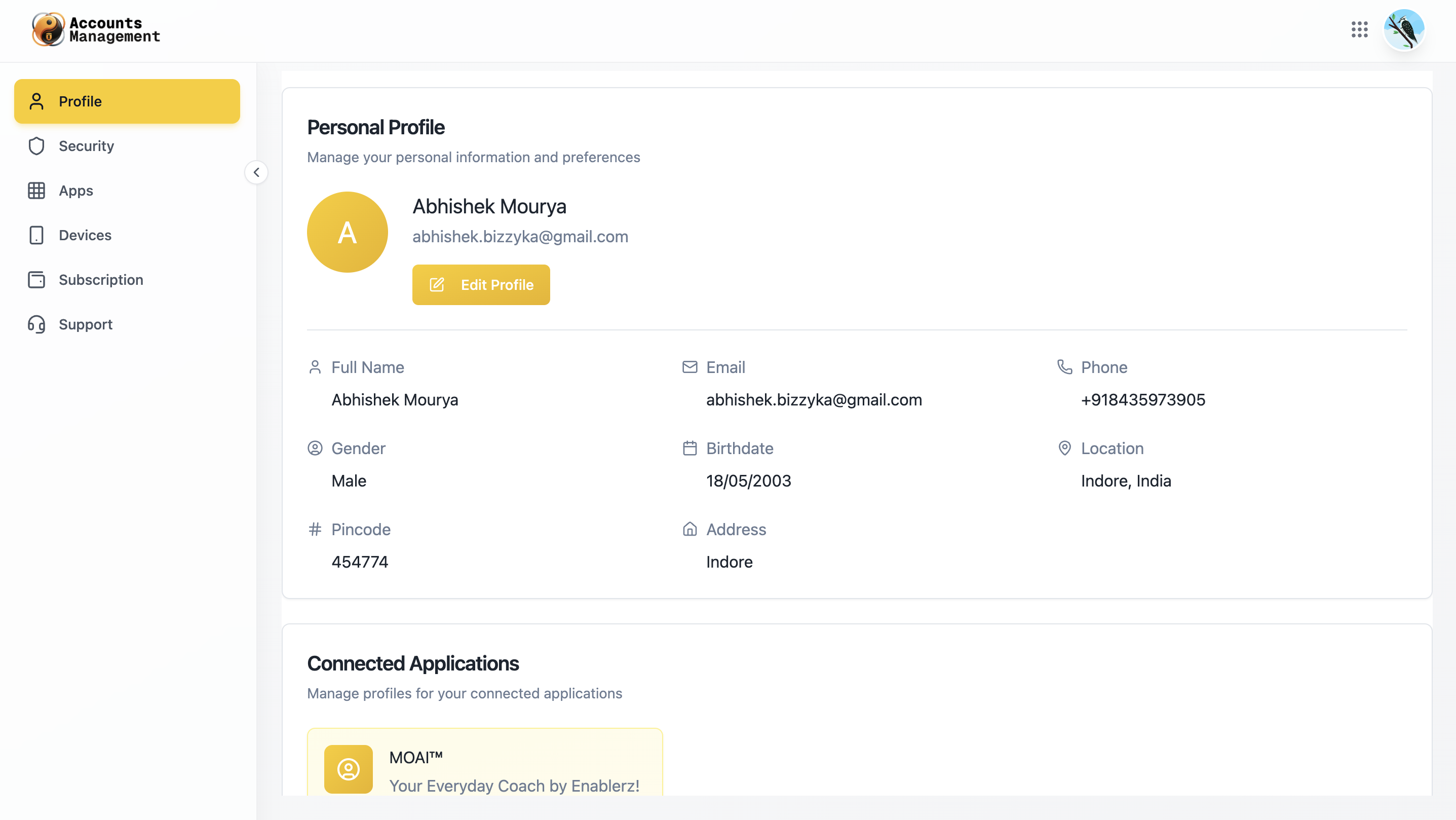Image resolution: width=1456 pixels, height=820 pixels.
Task: Click the MOAI app icon
Action: (348, 768)
